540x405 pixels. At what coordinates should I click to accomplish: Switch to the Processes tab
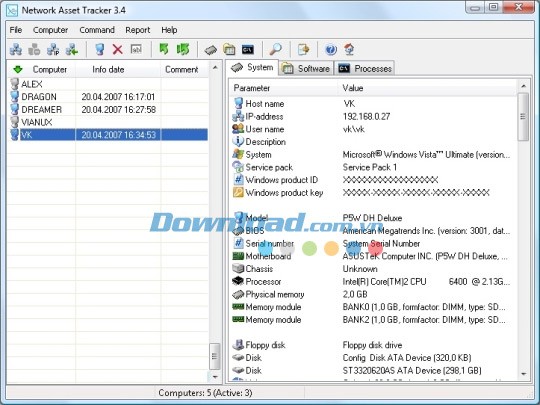[x=365, y=69]
